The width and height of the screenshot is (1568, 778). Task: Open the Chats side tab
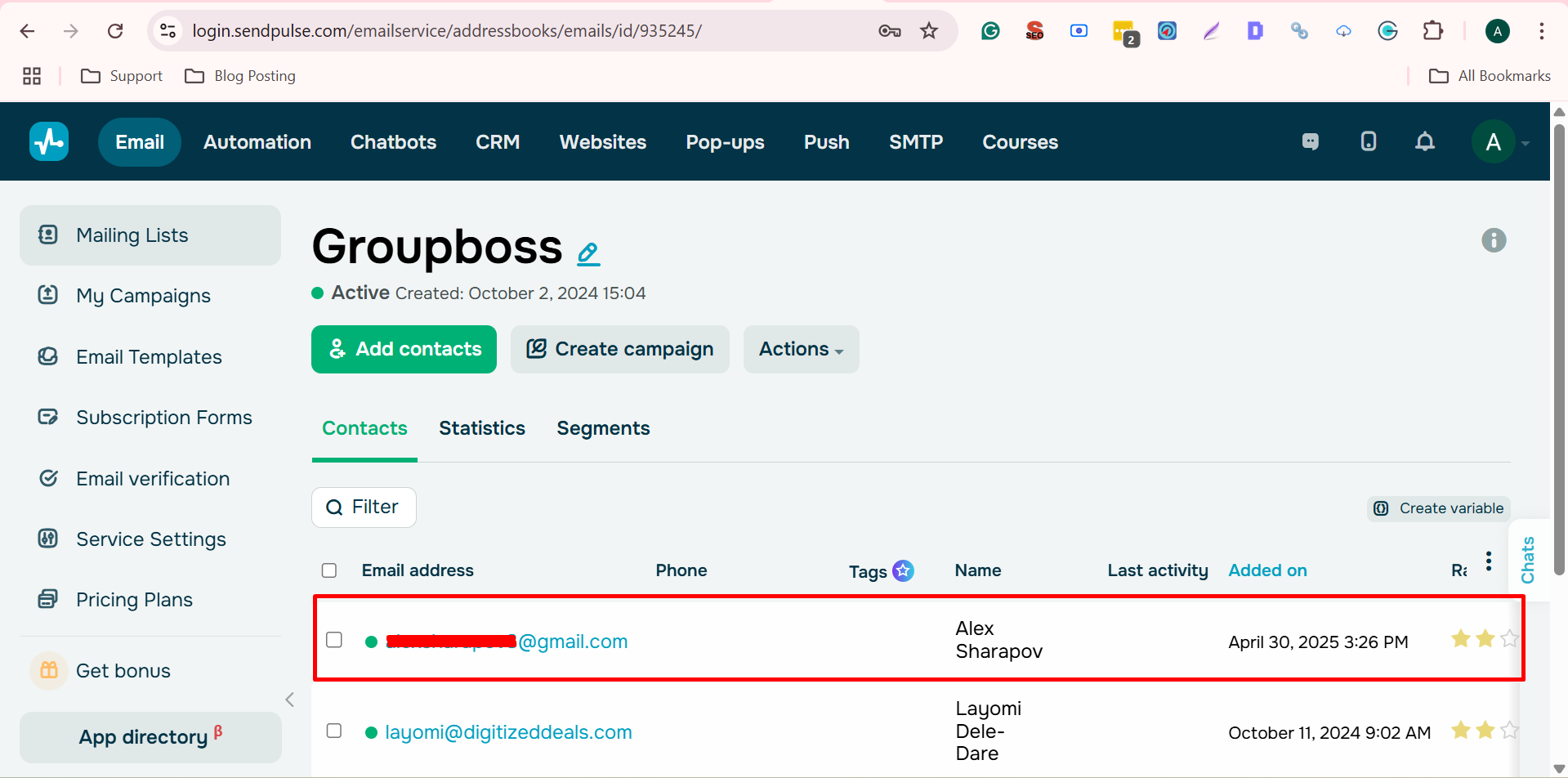pyautogui.click(x=1528, y=561)
